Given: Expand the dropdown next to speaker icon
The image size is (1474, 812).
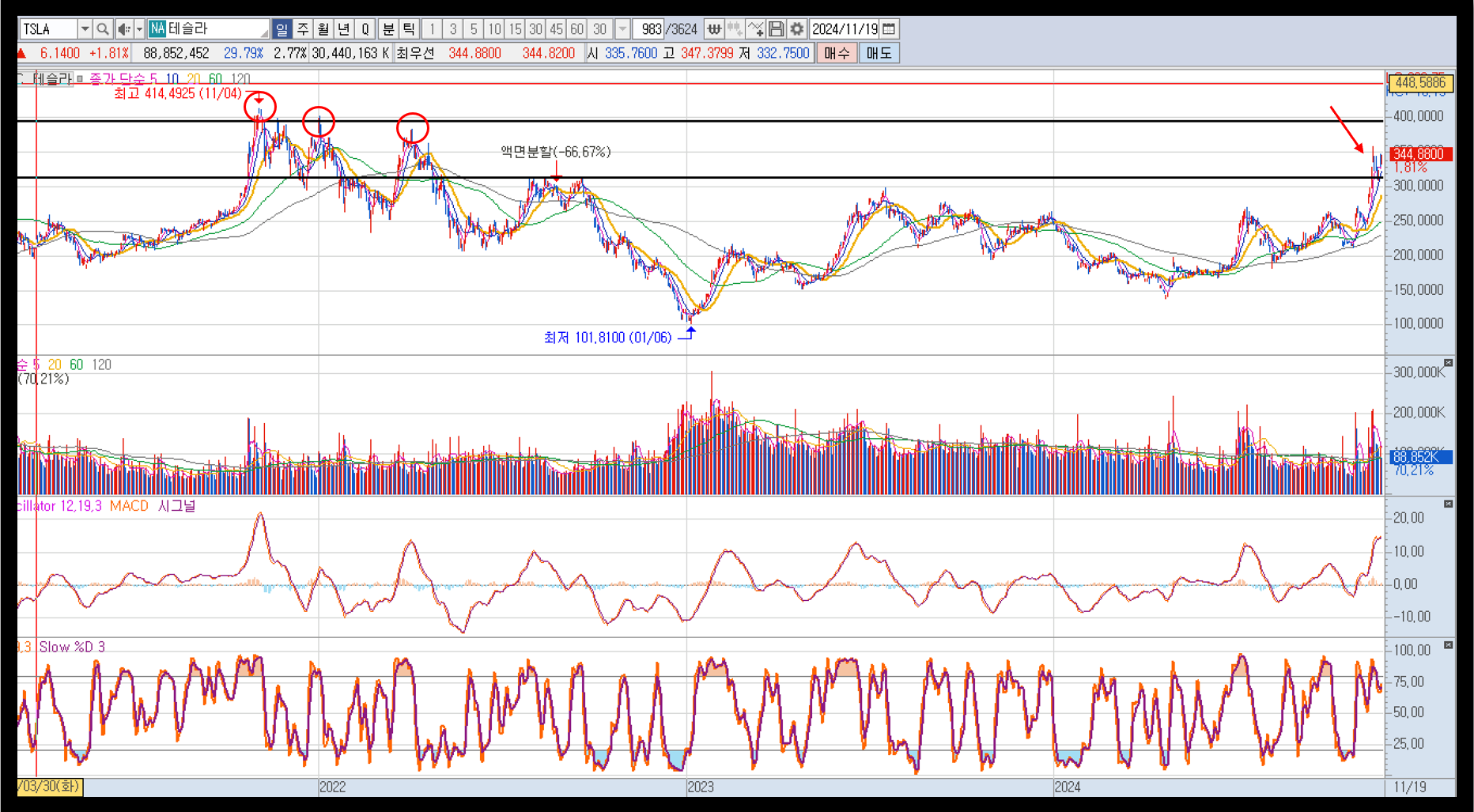Looking at the screenshot, I should [x=139, y=29].
